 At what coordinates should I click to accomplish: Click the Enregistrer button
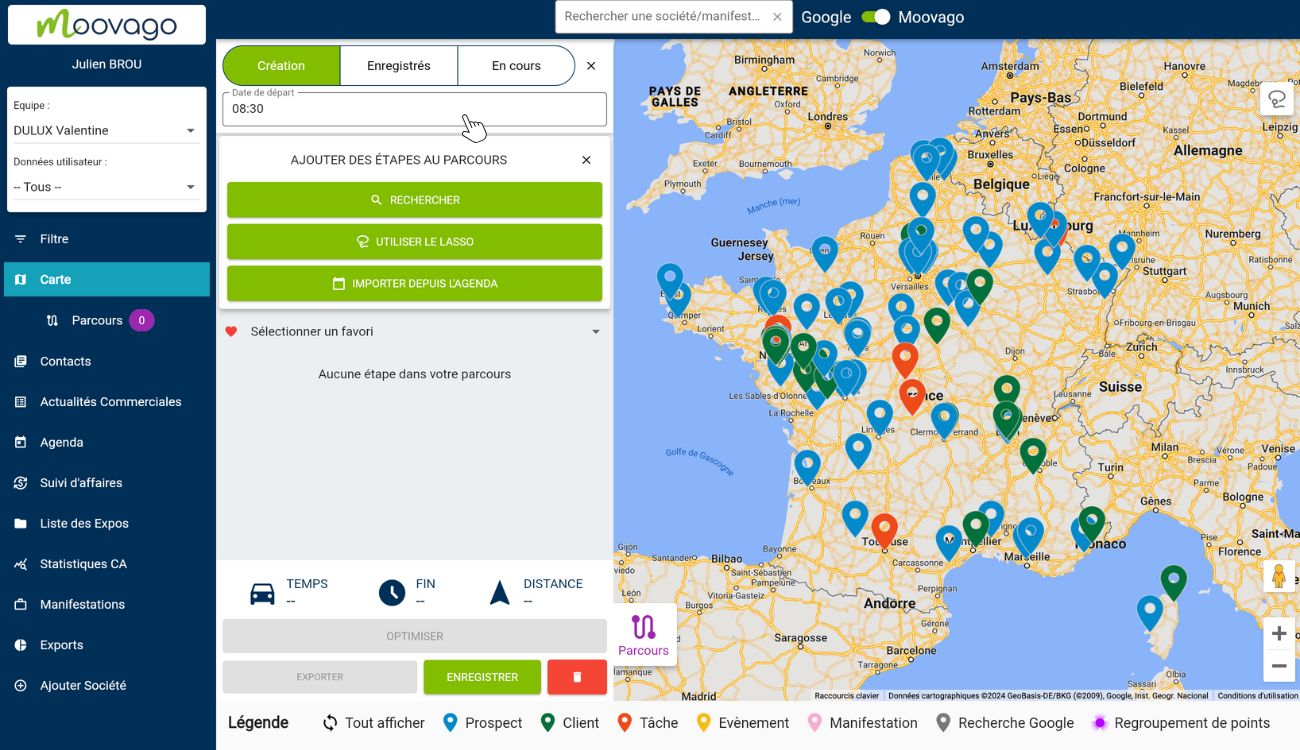pos(482,677)
